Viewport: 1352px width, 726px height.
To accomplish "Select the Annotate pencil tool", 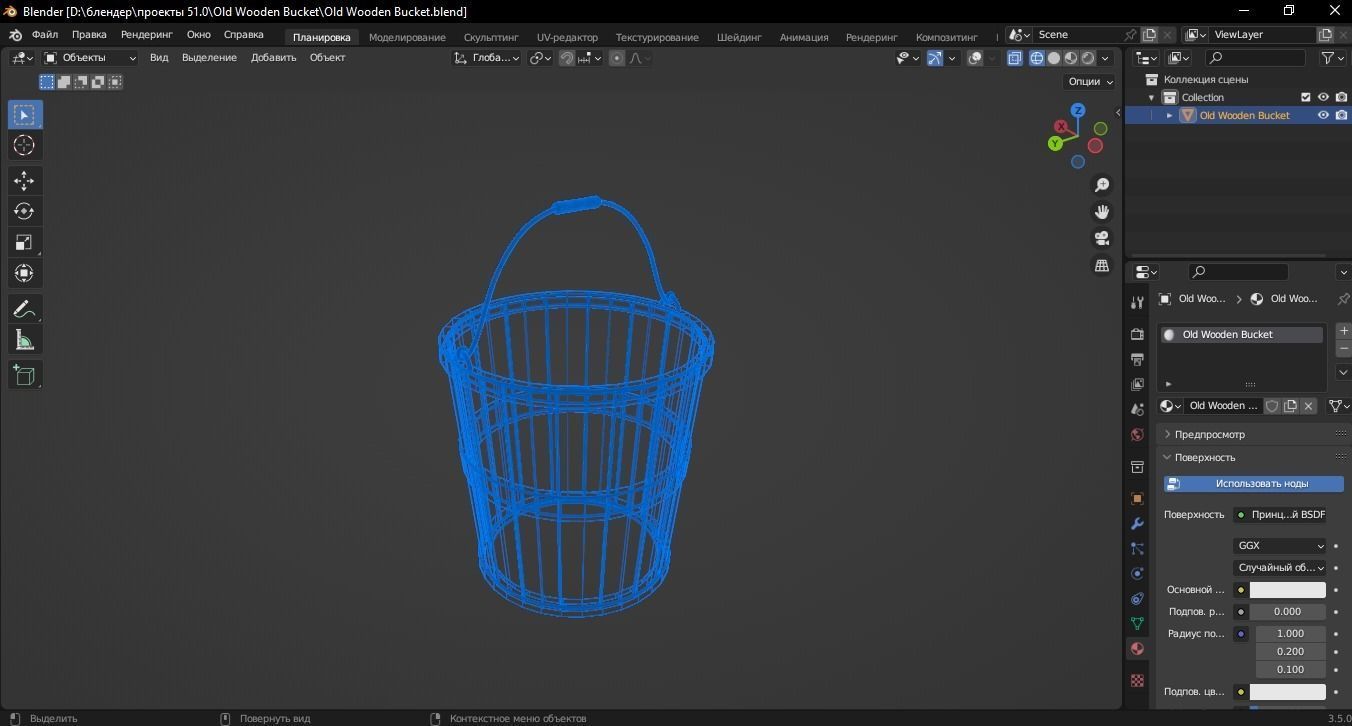I will click(24, 309).
